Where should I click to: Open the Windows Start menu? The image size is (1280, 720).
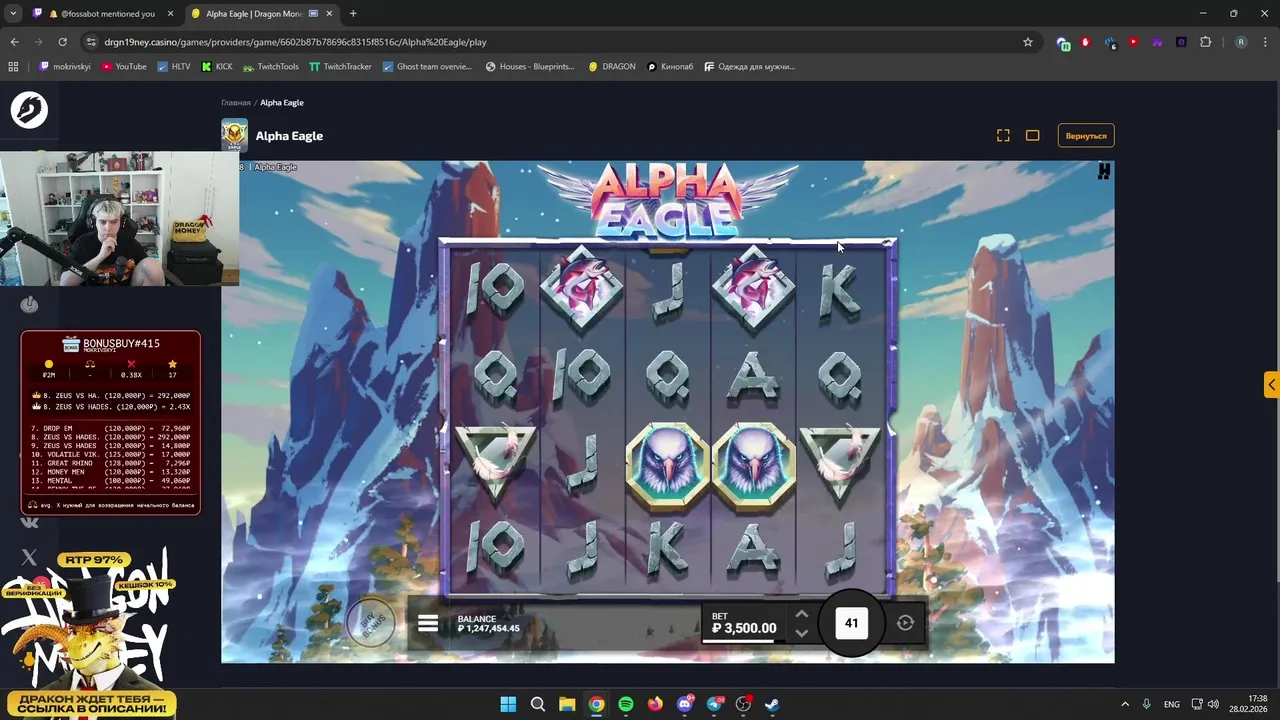click(x=508, y=704)
